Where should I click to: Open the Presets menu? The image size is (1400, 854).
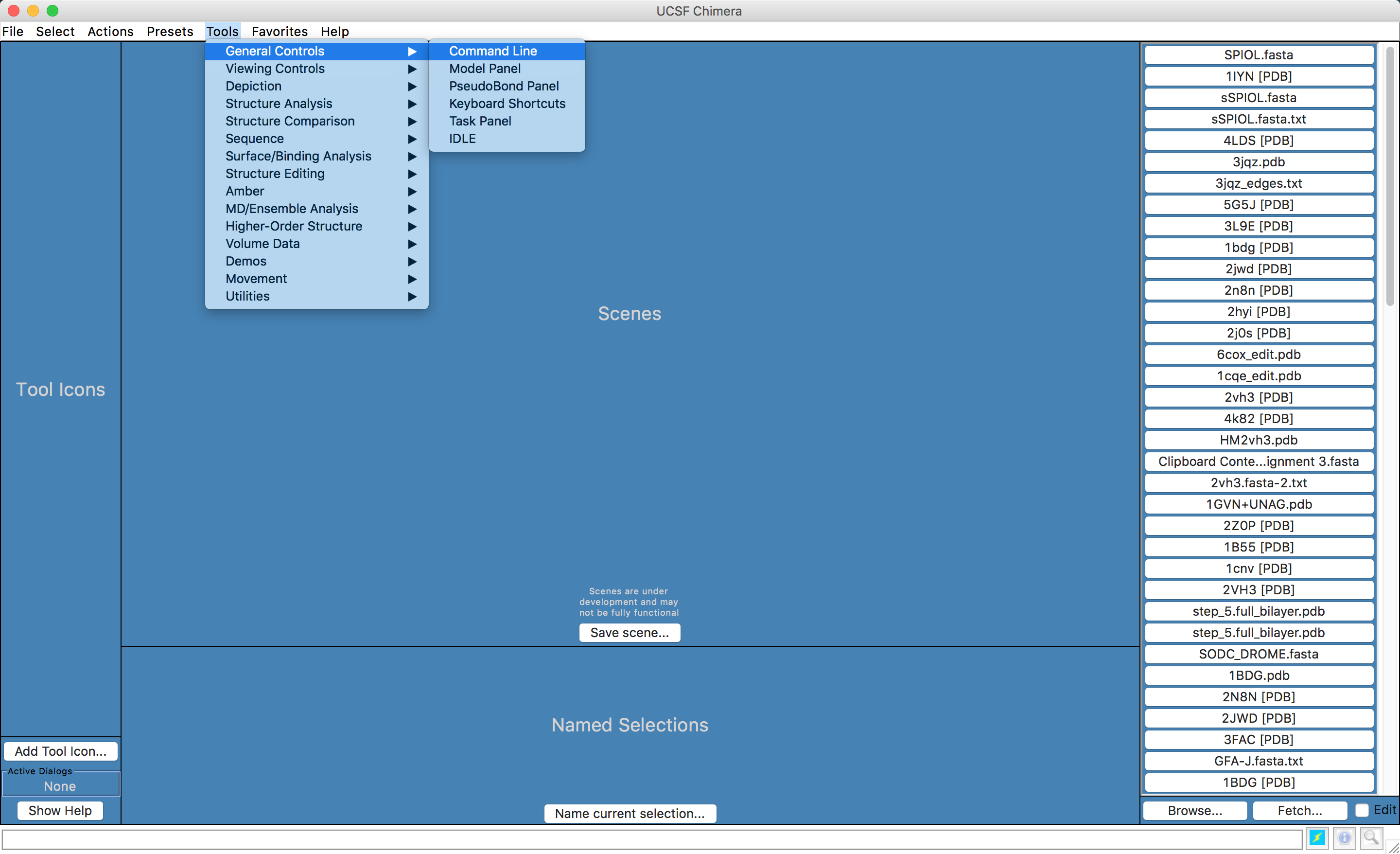pos(170,31)
